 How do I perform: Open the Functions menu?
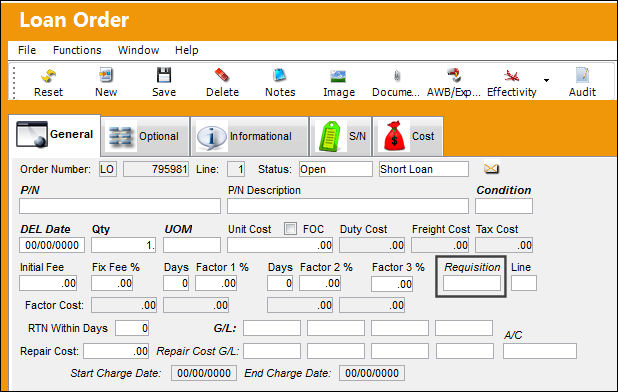77,50
